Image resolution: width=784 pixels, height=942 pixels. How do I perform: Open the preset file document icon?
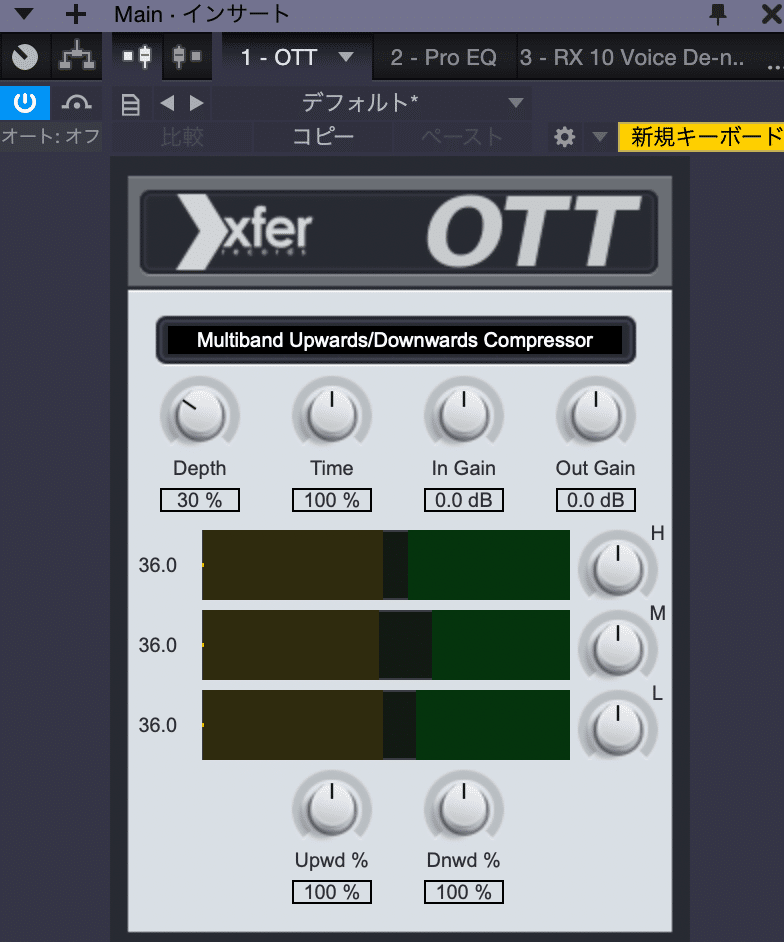tap(130, 104)
